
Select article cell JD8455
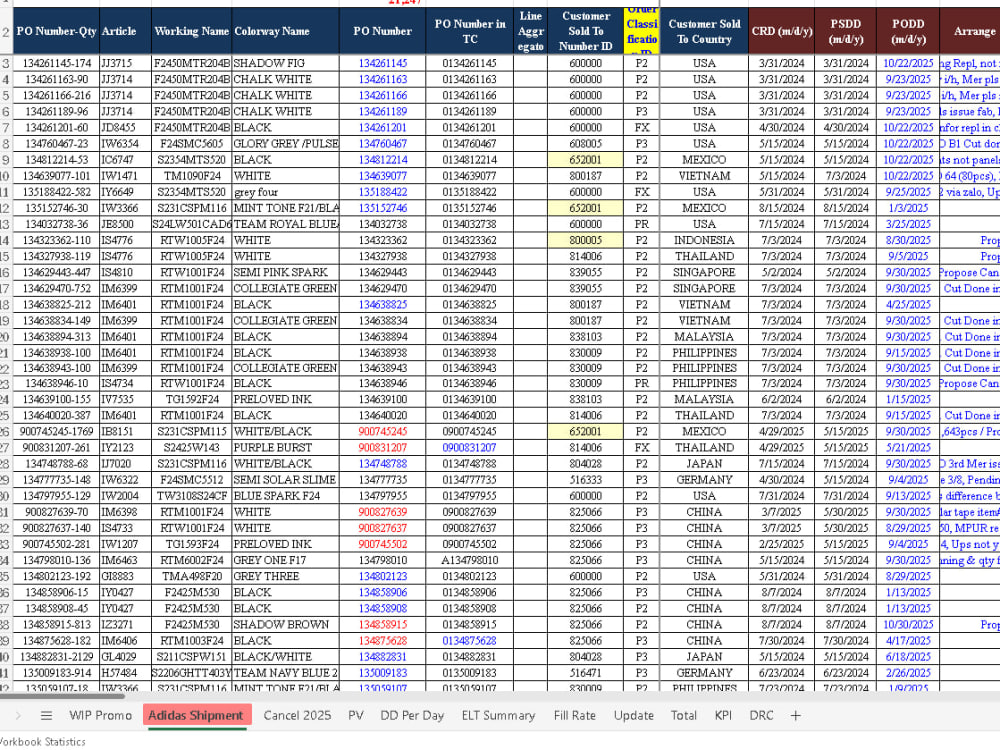(126, 128)
